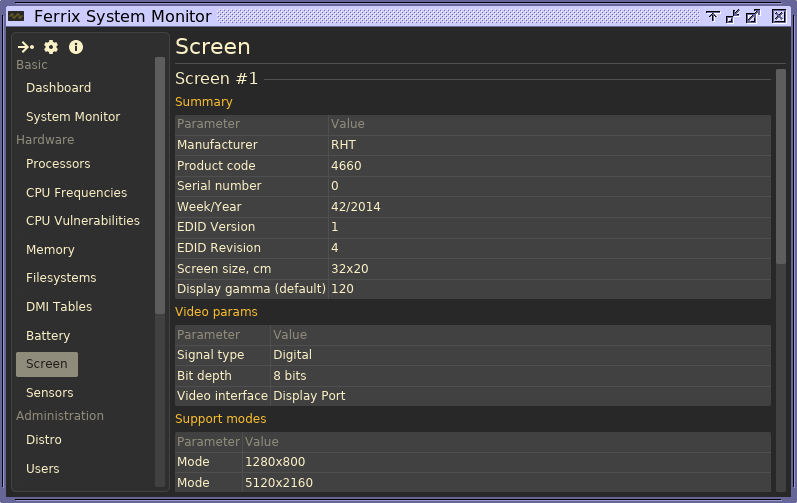Screen dimensions: 797x503
Task: Click the sidebar vertical scrollbar
Action: (x=160, y=185)
